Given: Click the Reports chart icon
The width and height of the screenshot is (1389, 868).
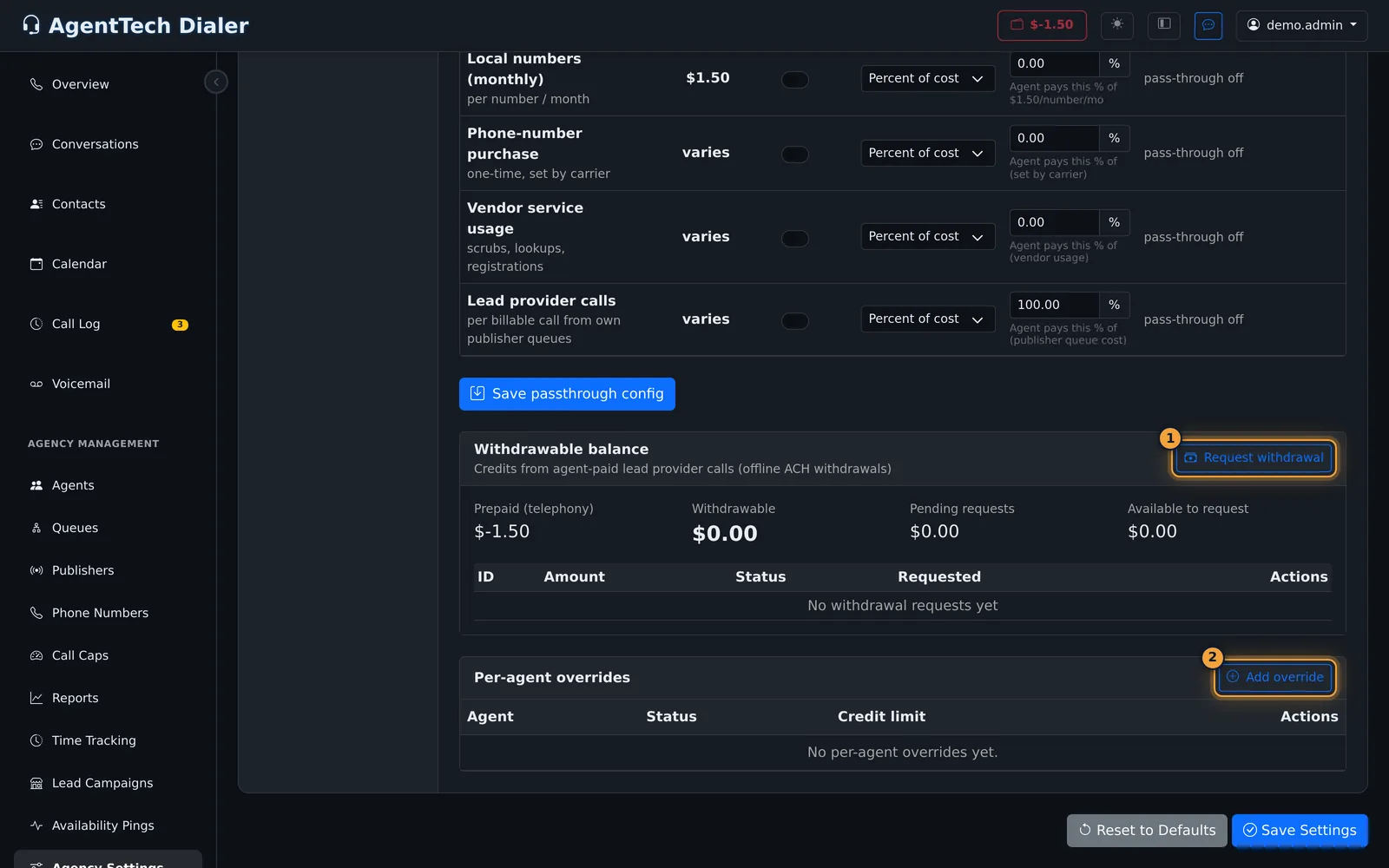Looking at the screenshot, I should 36,698.
